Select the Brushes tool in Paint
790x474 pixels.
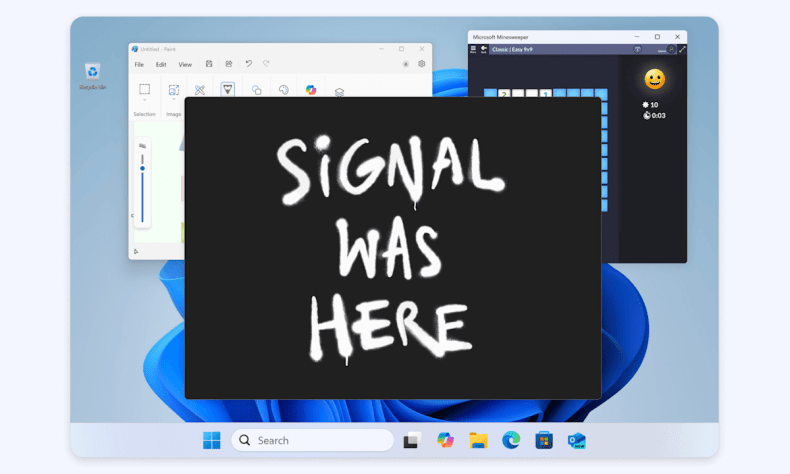point(228,90)
